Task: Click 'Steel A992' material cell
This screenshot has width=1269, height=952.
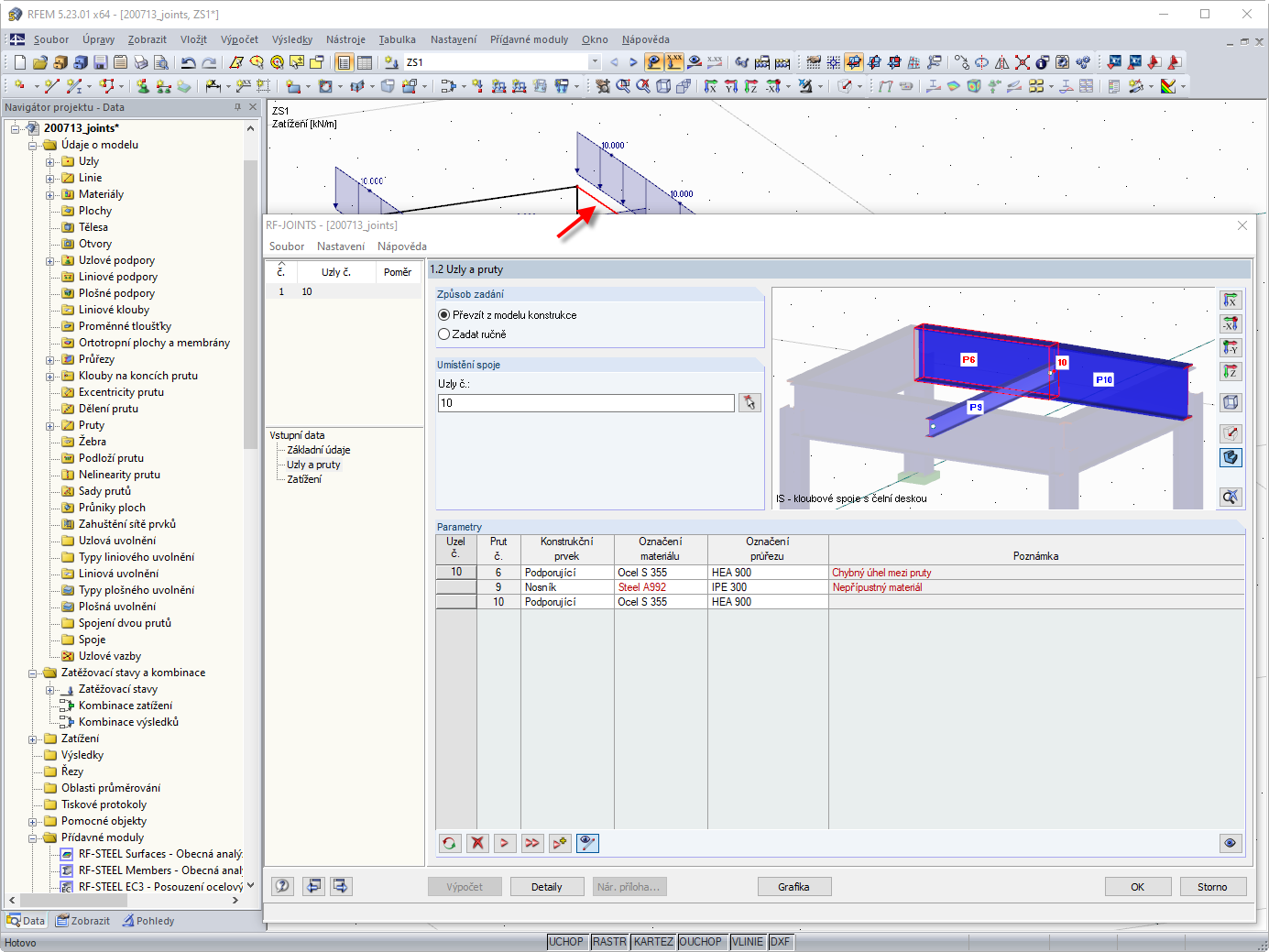Action: pyautogui.click(x=660, y=587)
